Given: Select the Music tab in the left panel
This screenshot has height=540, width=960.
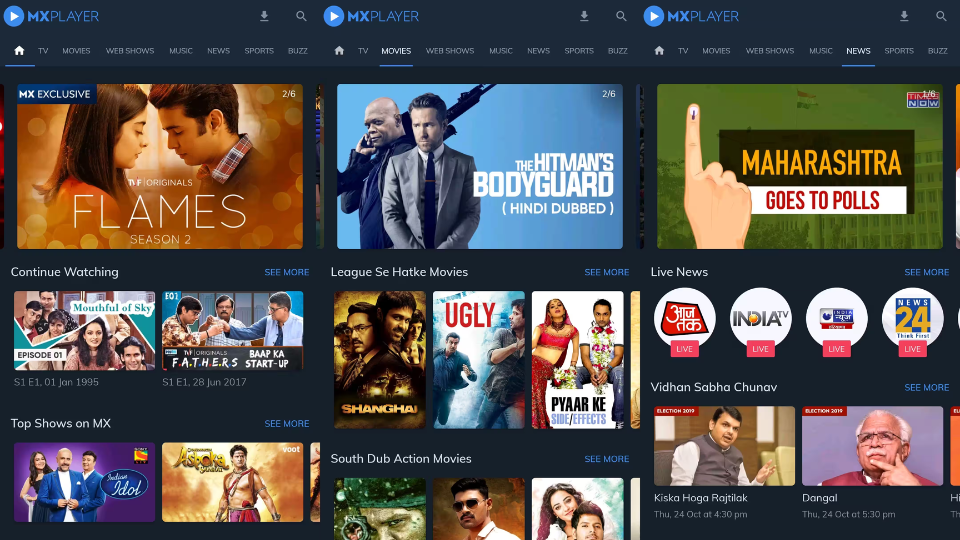Looking at the screenshot, I should coord(181,51).
